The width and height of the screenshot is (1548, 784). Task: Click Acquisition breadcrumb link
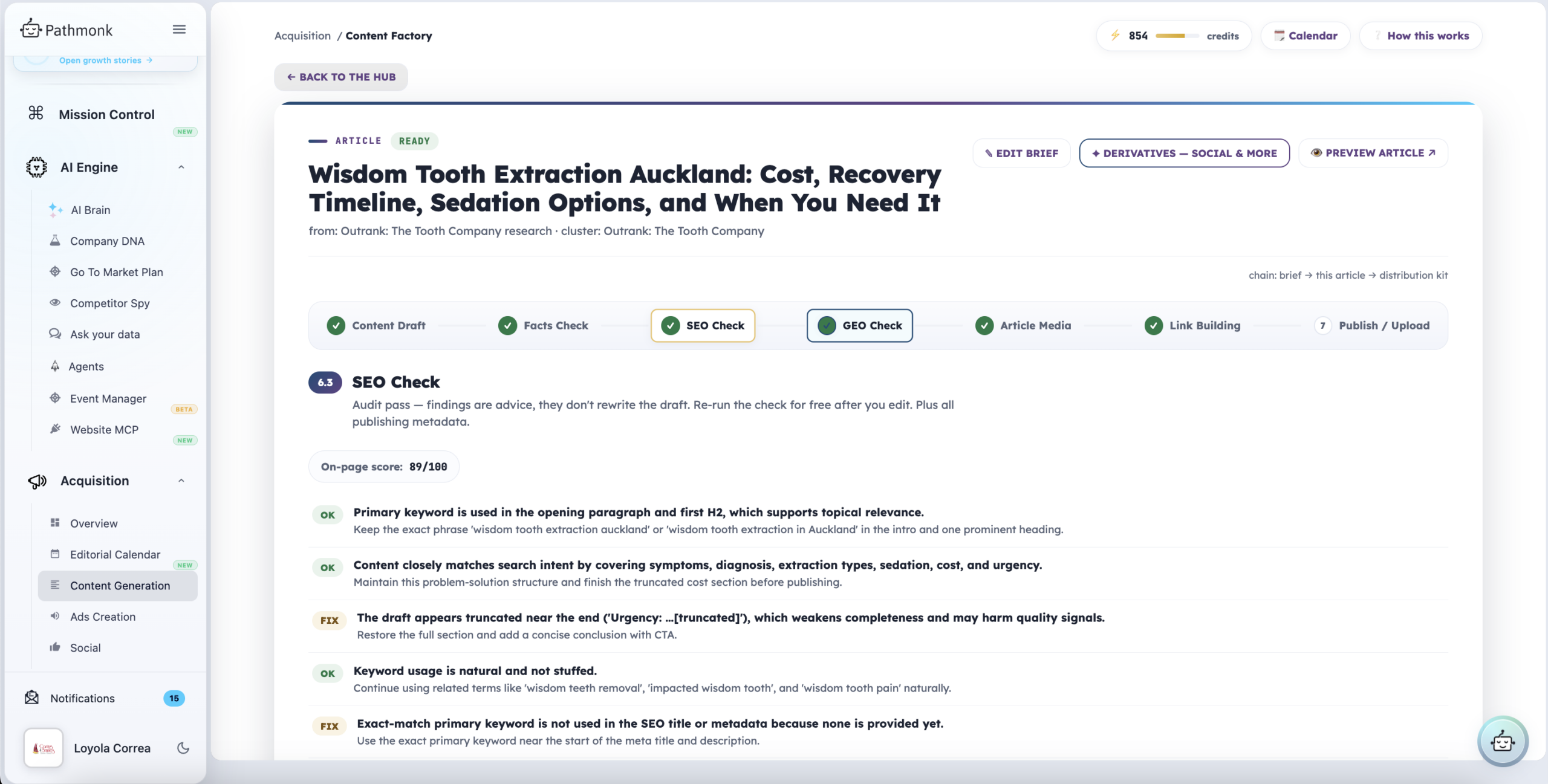coord(302,36)
